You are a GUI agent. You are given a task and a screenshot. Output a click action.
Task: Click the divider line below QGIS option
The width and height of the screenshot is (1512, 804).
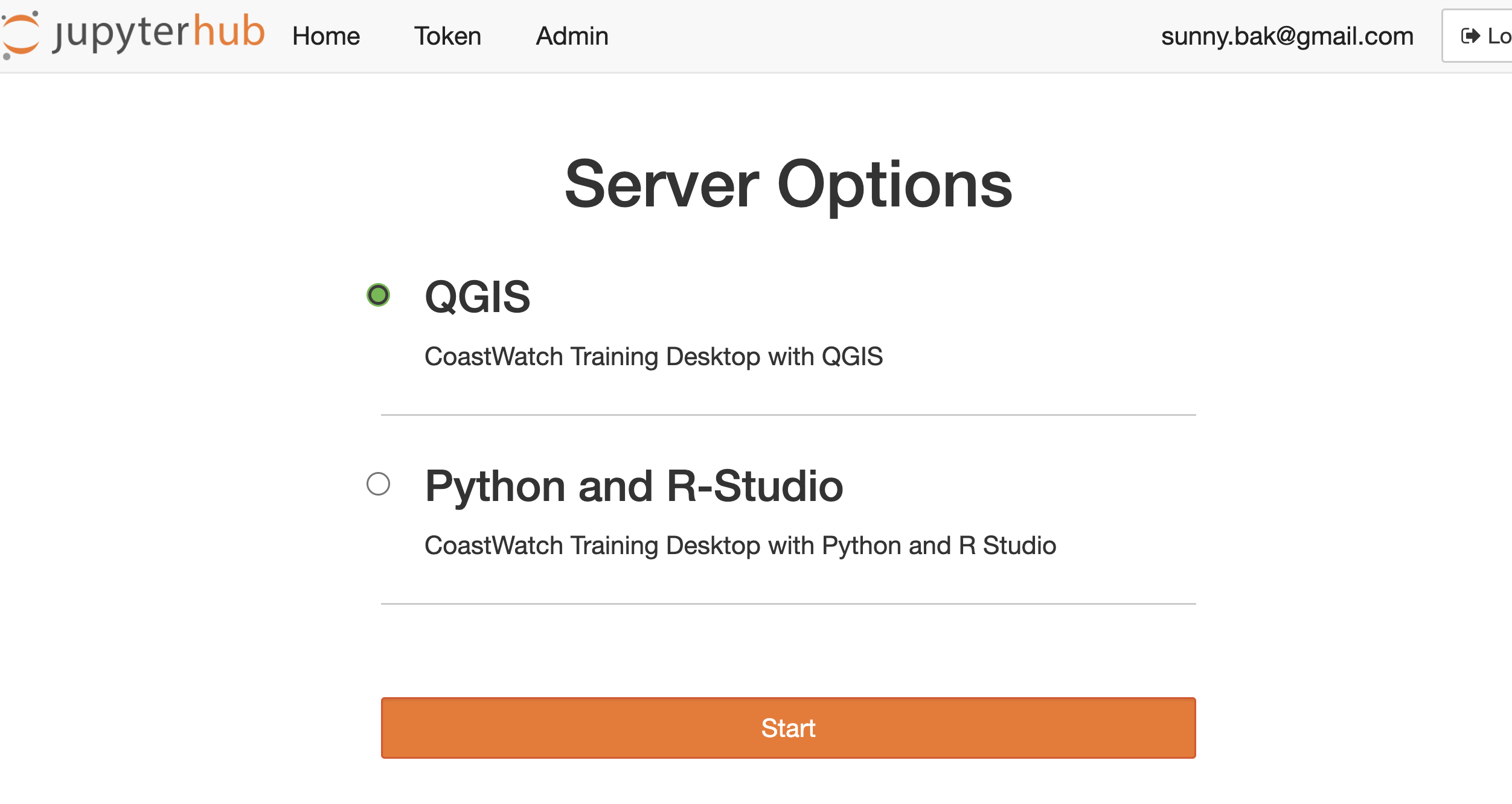click(788, 415)
